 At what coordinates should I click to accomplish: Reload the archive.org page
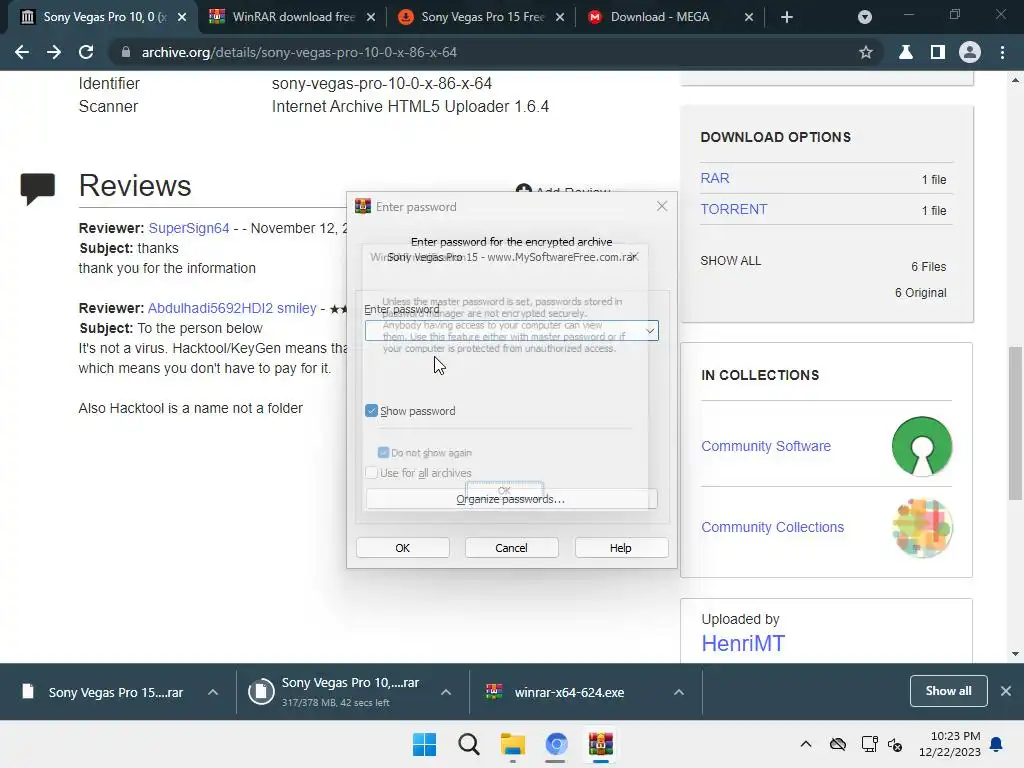(86, 52)
